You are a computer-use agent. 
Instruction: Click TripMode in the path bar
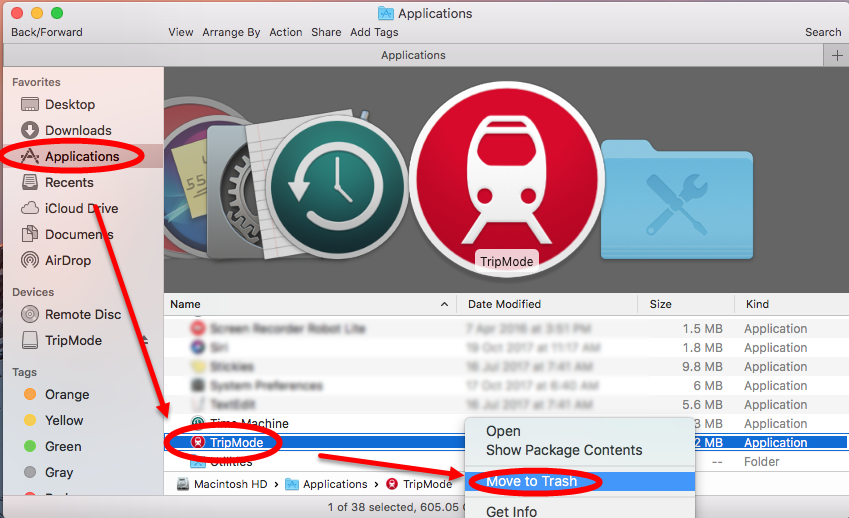coord(427,484)
